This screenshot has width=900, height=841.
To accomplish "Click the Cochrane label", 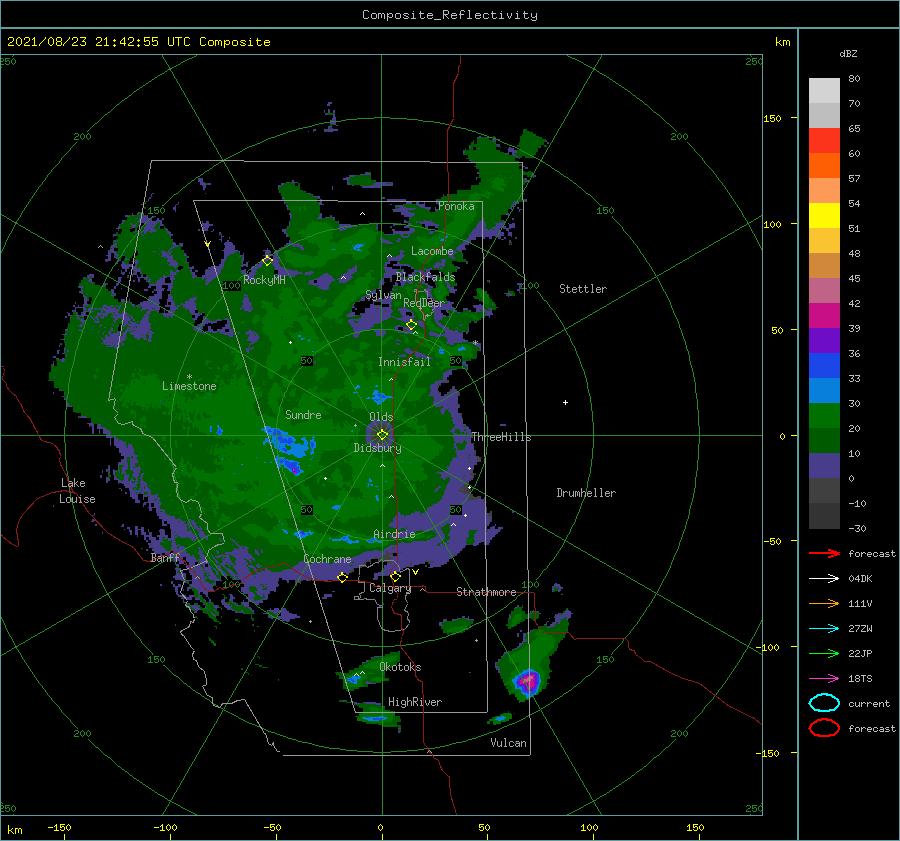I will [327, 559].
